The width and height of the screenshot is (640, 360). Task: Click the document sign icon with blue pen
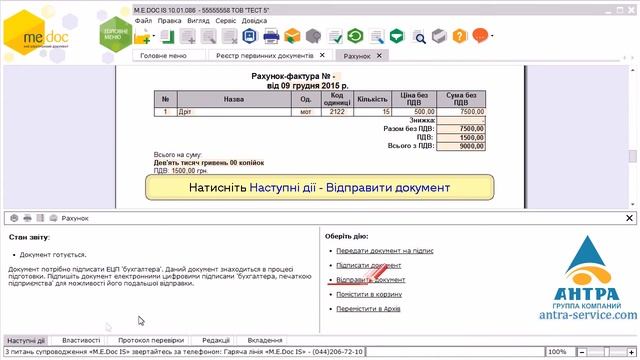376,37
